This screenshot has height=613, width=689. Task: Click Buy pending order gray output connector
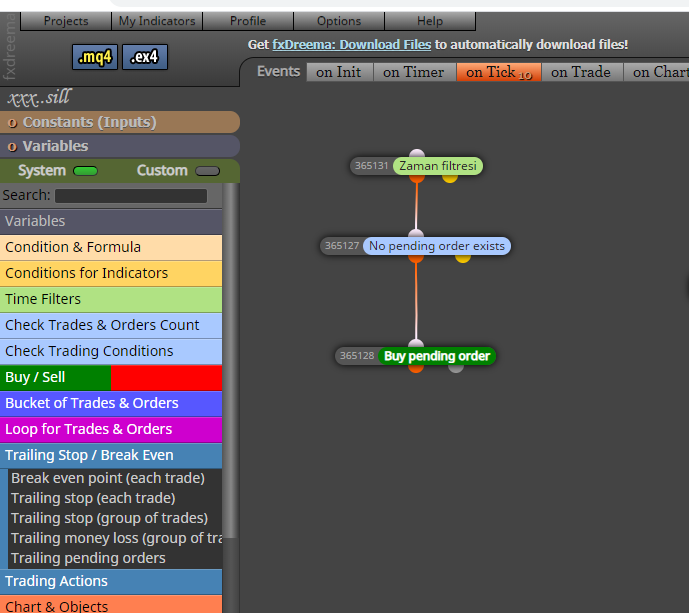point(456,369)
